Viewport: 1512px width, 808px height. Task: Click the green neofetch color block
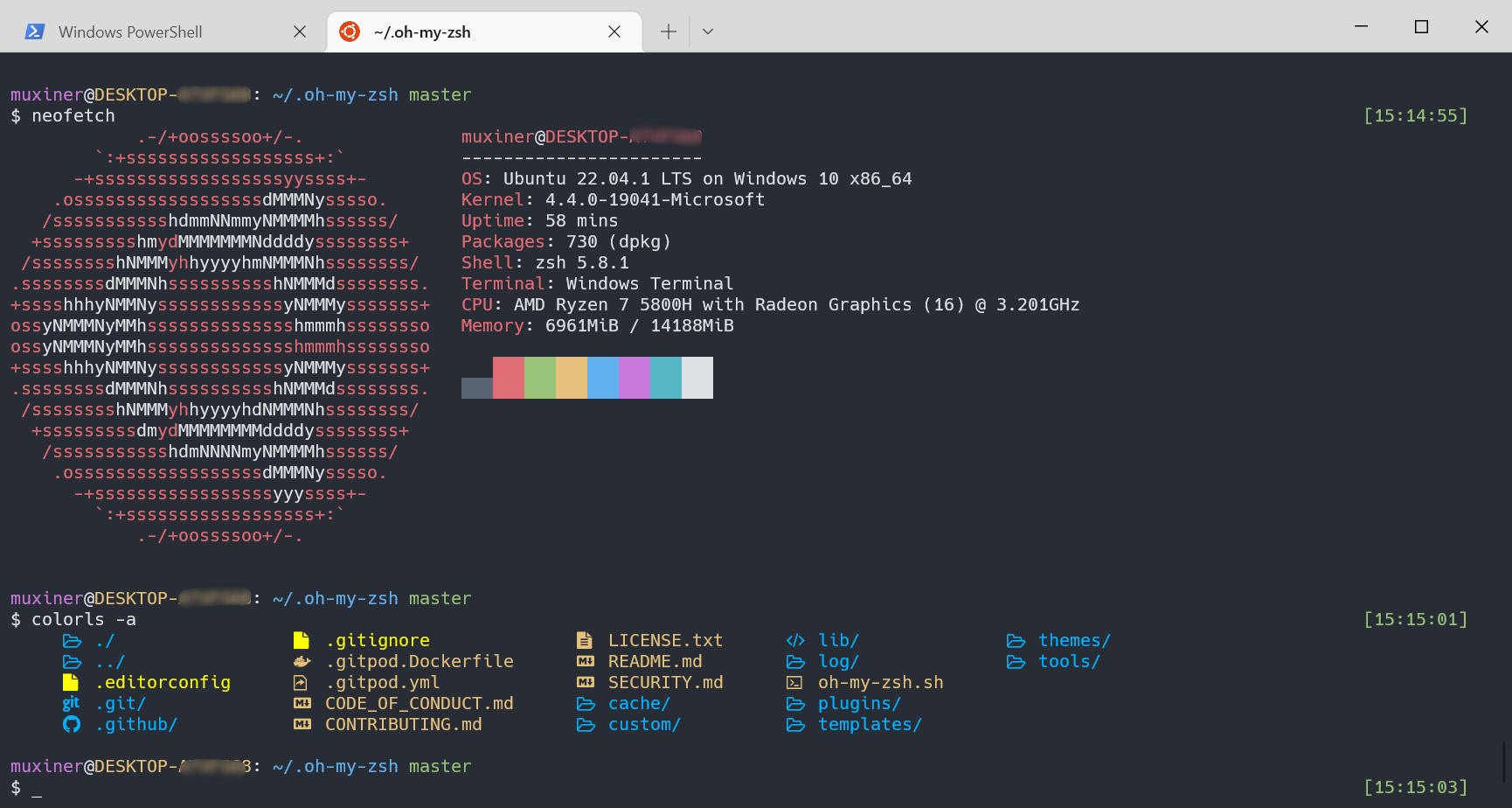pyautogui.click(x=540, y=378)
